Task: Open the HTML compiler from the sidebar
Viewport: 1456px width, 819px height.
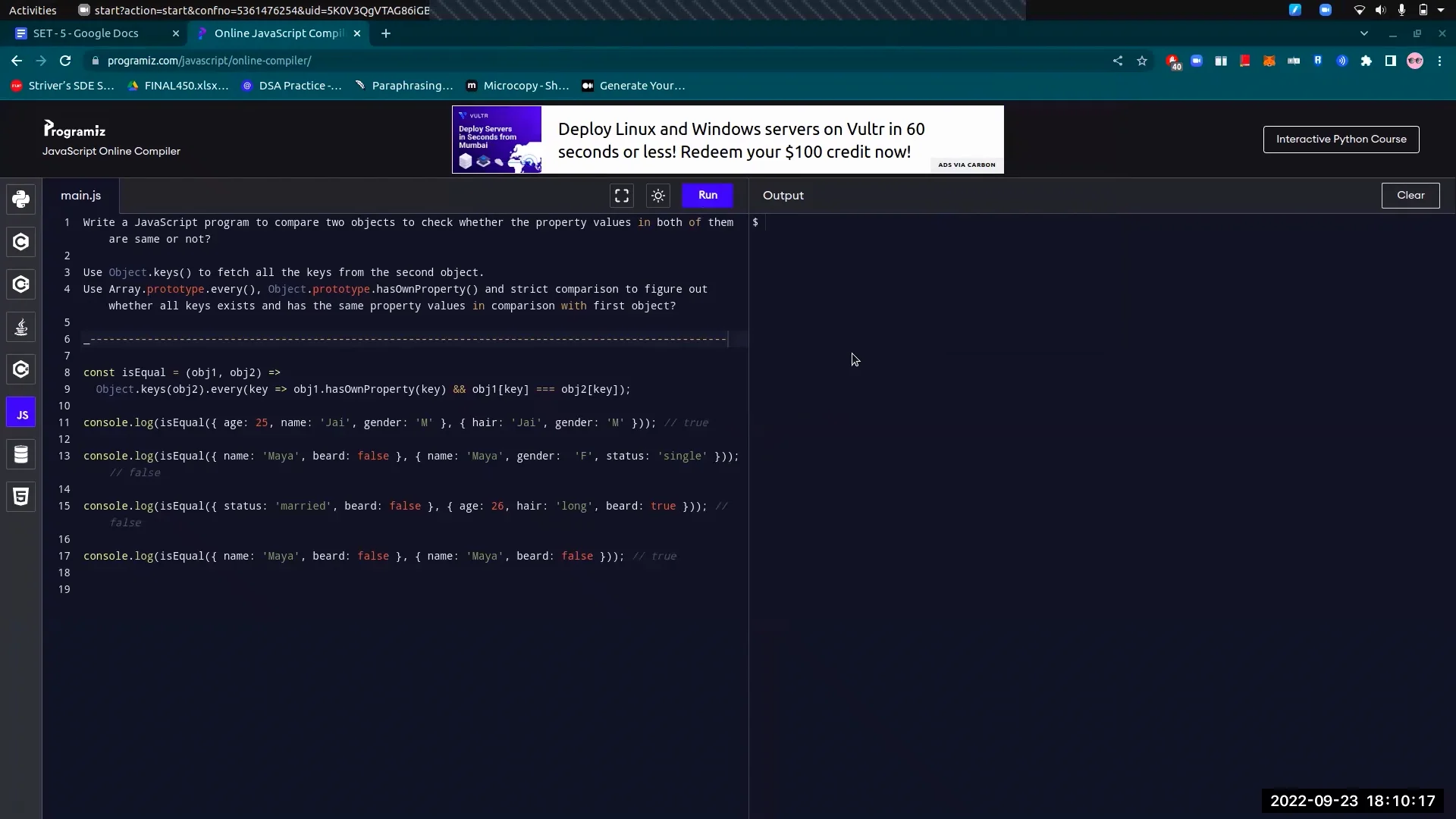Action: [x=20, y=497]
